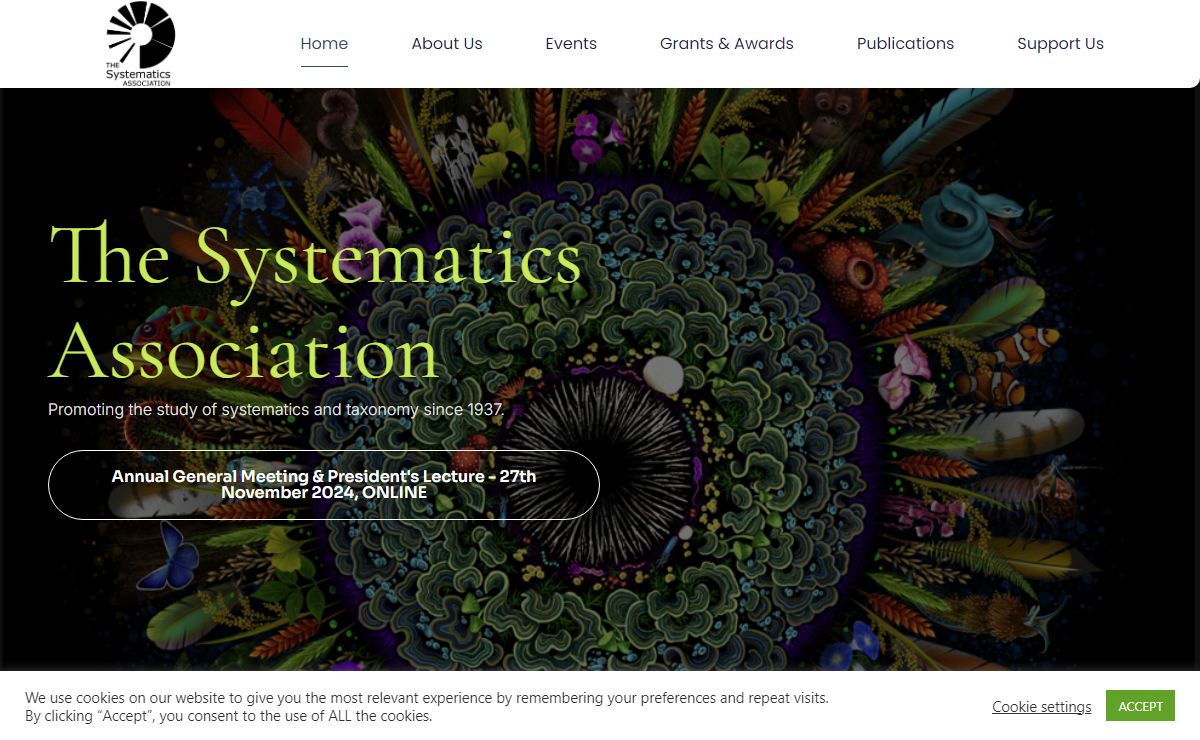
Task: Click the cookie consent notice text
Action: (x=427, y=707)
